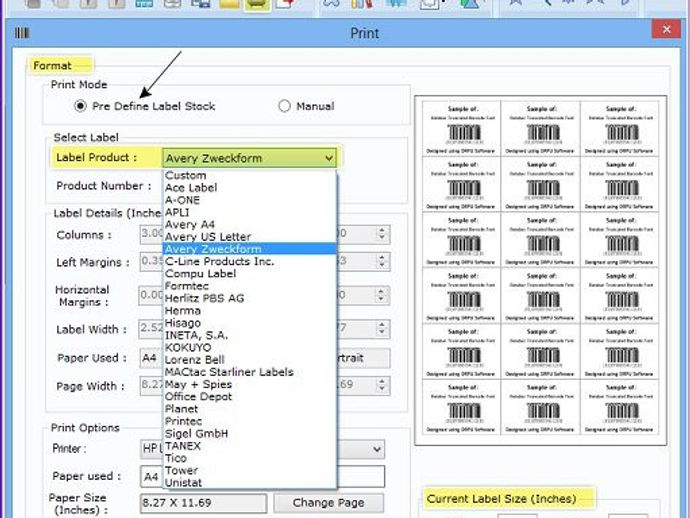Click down arrow of spinner on Label Width row
The height and width of the screenshot is (518, 690).
[x=382, y=332]
